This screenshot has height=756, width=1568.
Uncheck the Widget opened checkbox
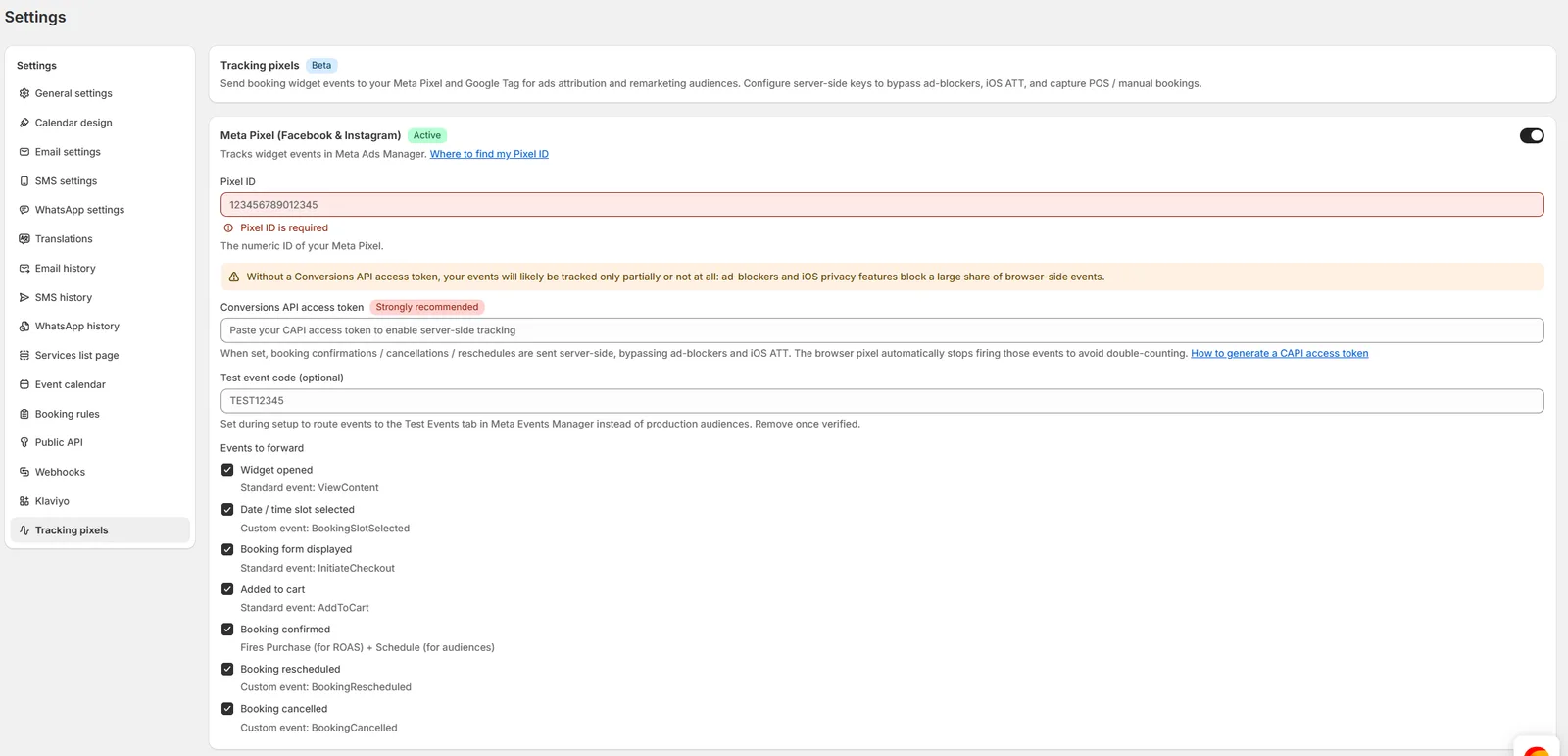227,470
